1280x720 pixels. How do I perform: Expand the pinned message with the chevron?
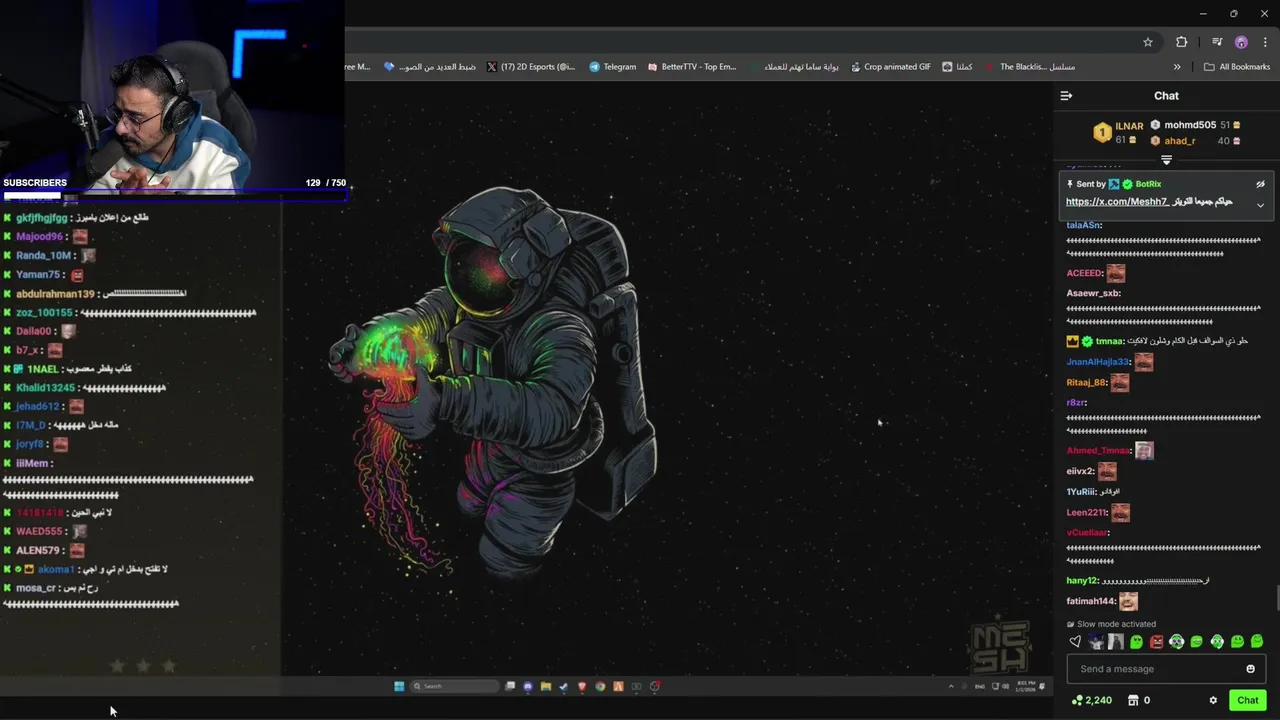(x=1260, y=205)
